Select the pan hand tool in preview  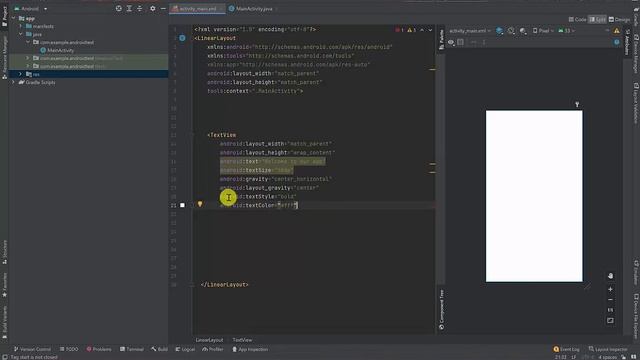[610, 276]
